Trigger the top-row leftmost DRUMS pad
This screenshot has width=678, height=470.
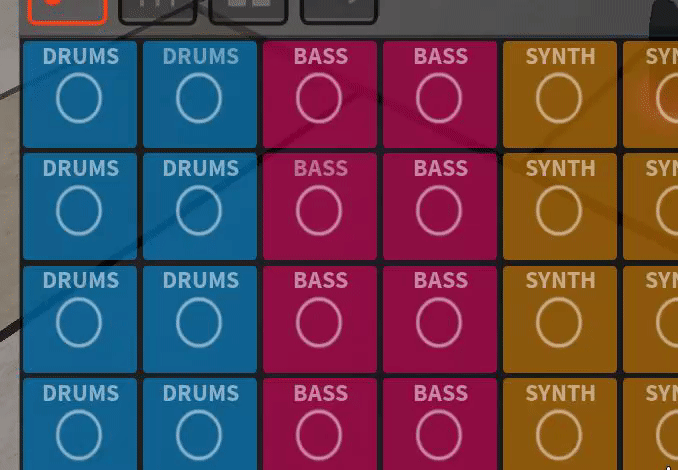(x=80, y=95)
